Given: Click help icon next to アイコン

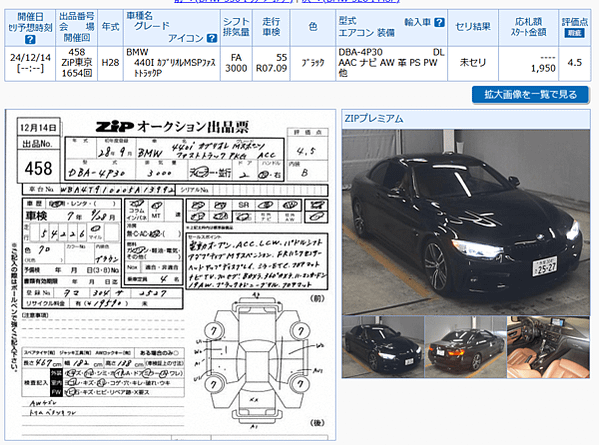Looking at the screenshot, I should tap(212, 38).
